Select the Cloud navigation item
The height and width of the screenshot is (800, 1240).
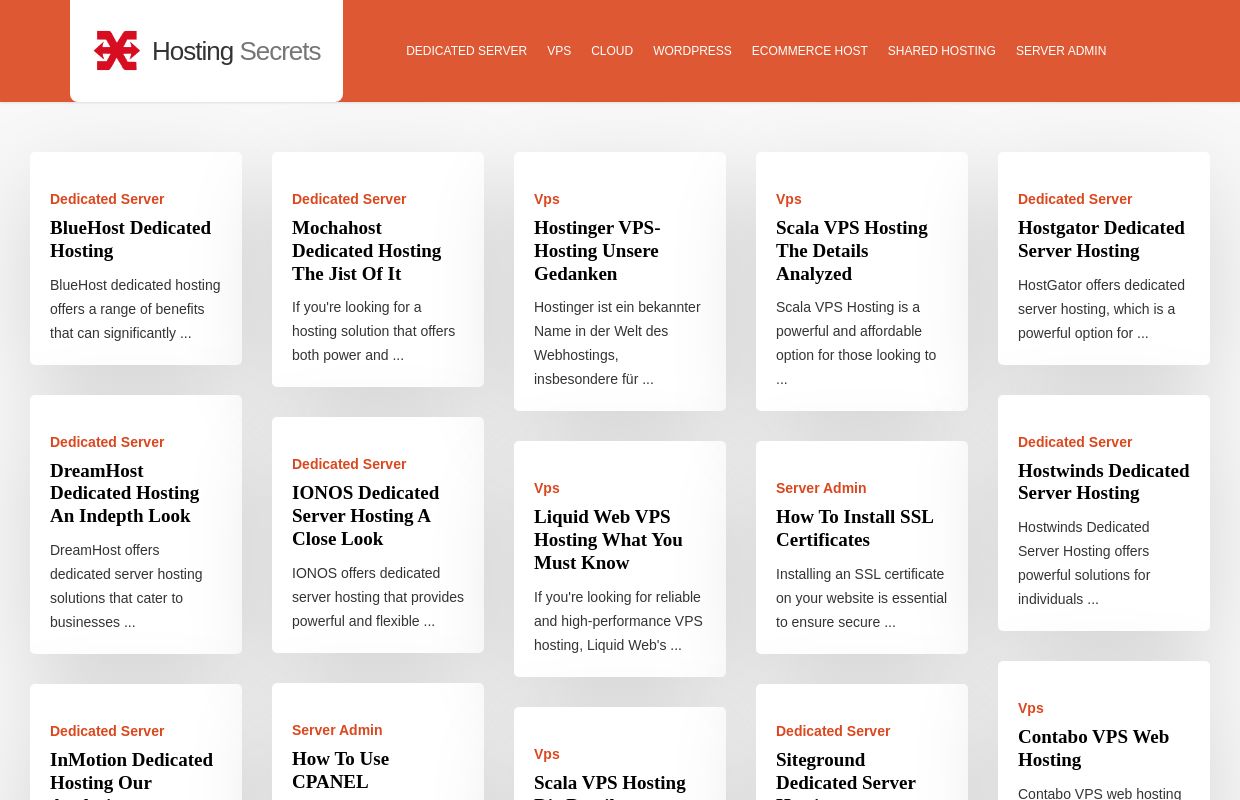(x=612, y=51)
